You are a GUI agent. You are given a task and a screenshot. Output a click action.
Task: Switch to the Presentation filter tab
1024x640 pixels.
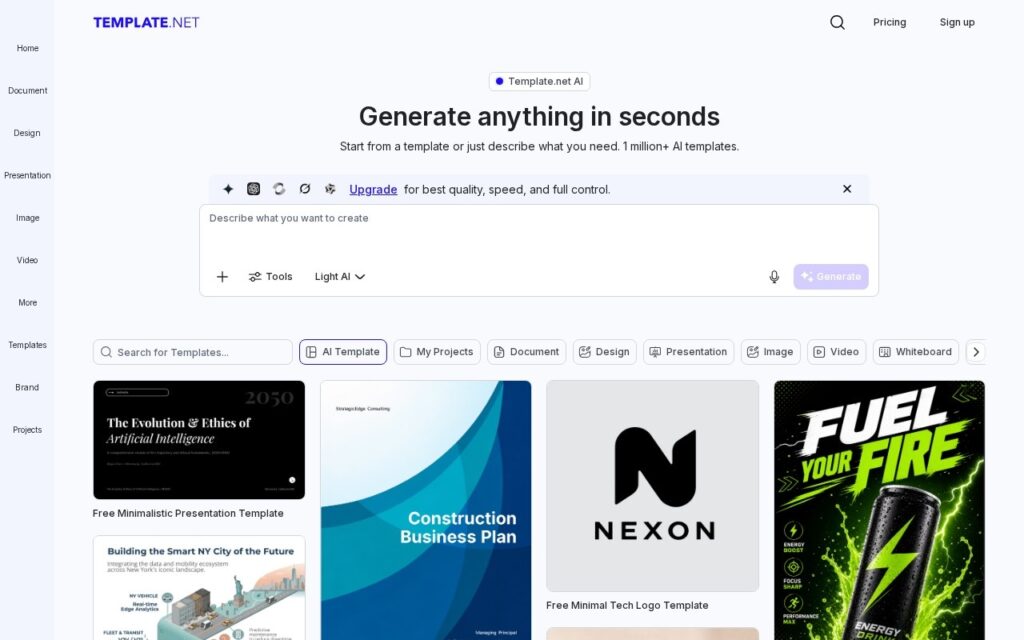(688, 352)
